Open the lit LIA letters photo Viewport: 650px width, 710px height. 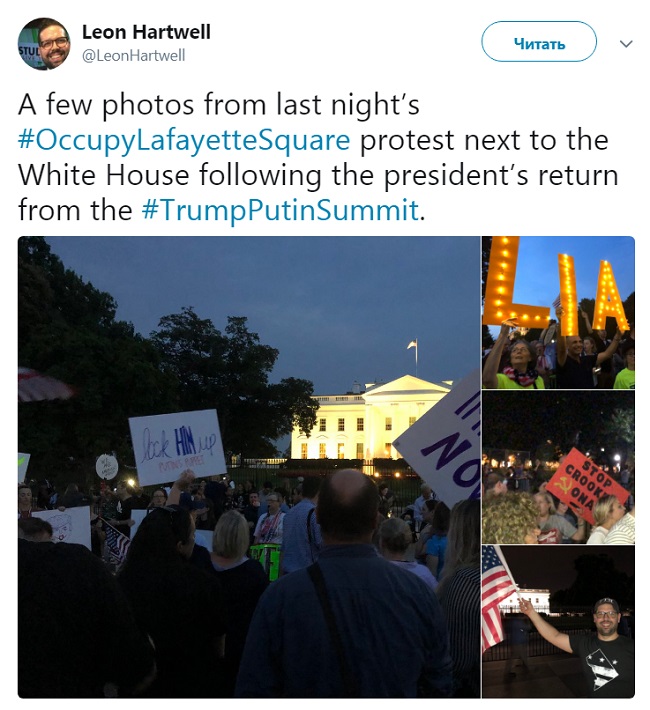point(558,312)
